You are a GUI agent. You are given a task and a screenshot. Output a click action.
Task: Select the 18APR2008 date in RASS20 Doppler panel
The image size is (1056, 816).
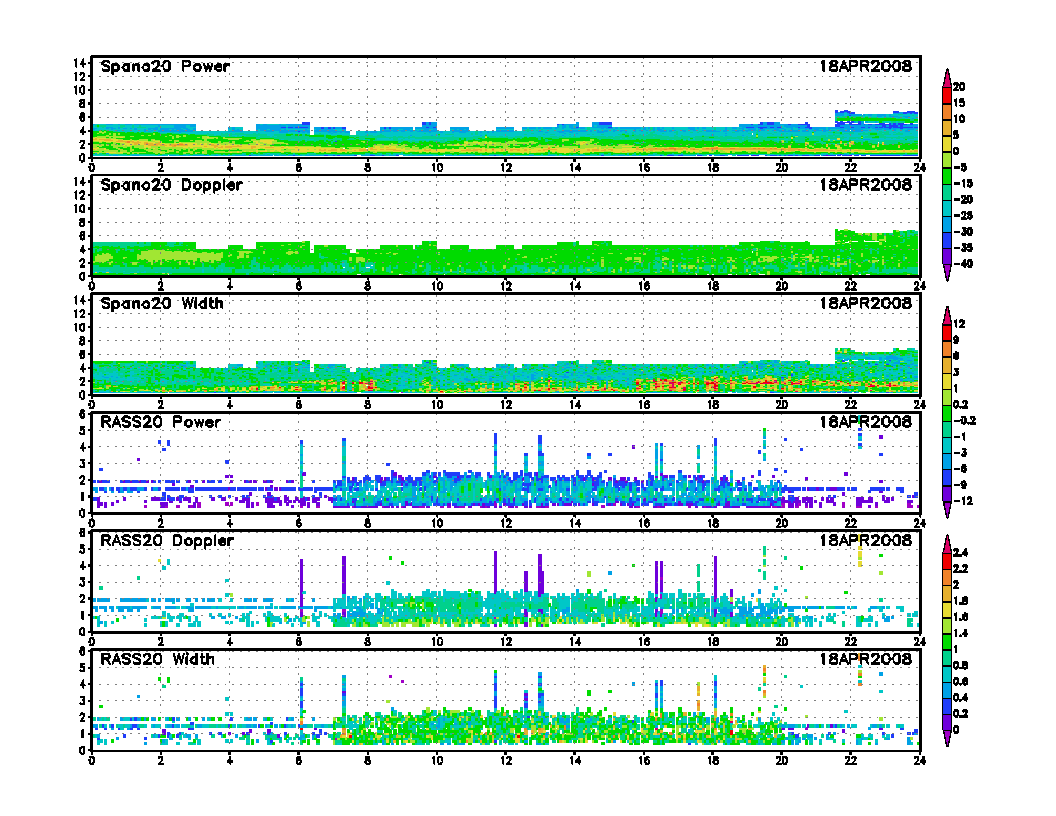pyautogui.click(x=865, y=540)
